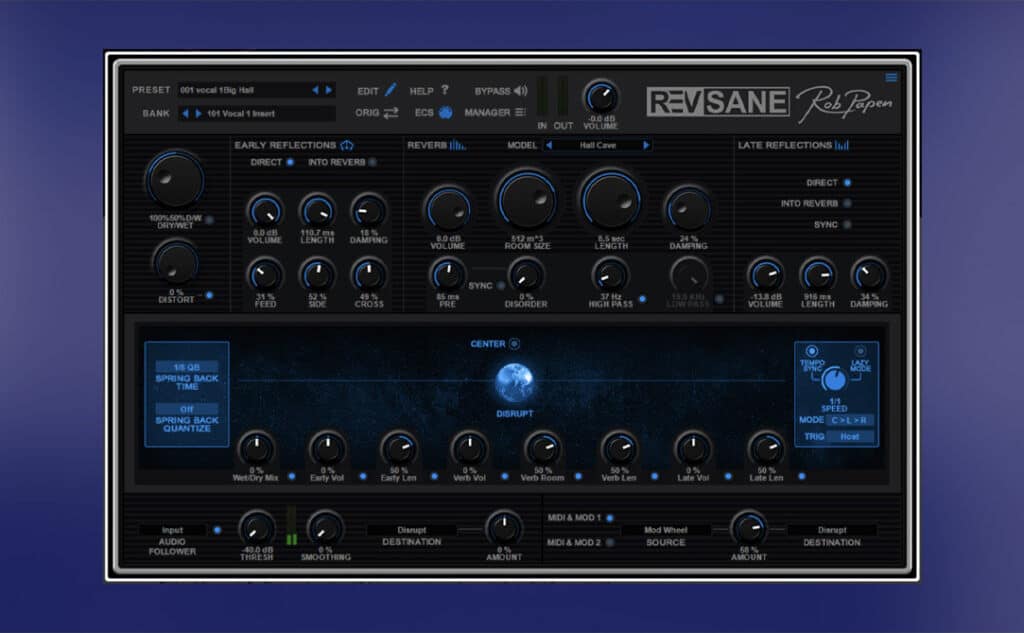Open the Mod Wheel source dropdown
The width and height of the screenshot is (1024, 633).
click(665, 530)
